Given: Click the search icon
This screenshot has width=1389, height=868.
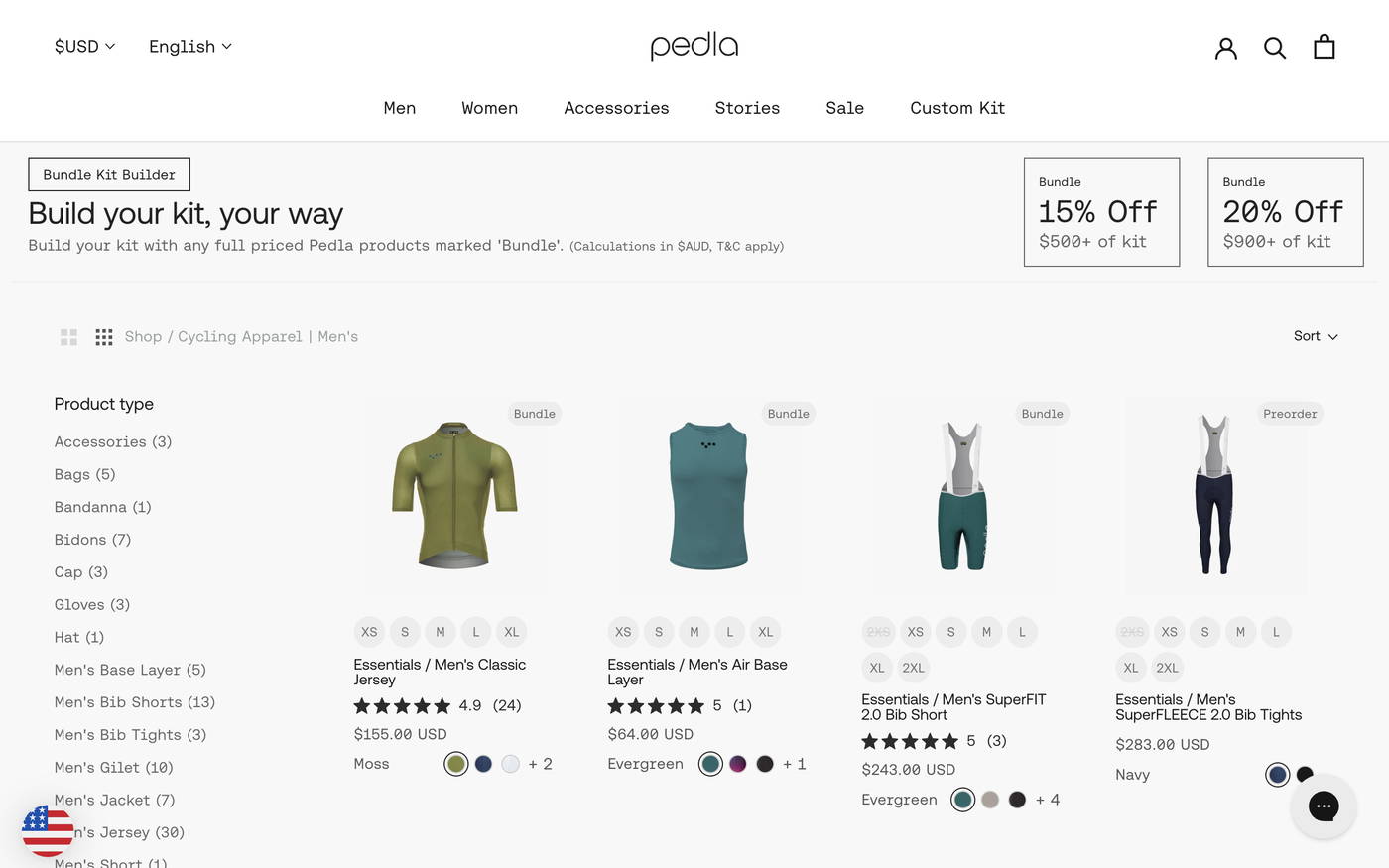Looking at the screenshot, I should [x=1275, y=46].
